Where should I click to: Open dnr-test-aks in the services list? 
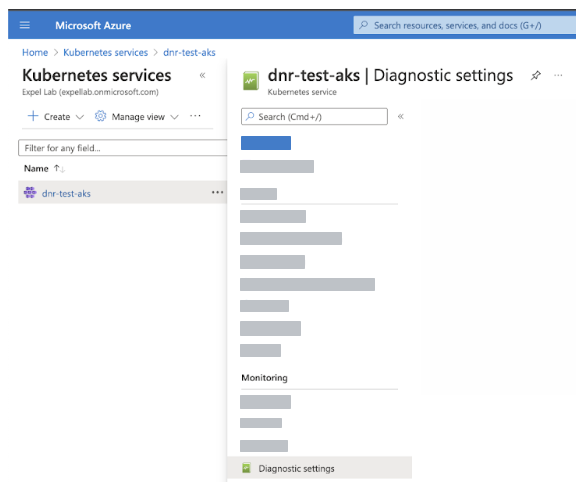pos(66,193)
